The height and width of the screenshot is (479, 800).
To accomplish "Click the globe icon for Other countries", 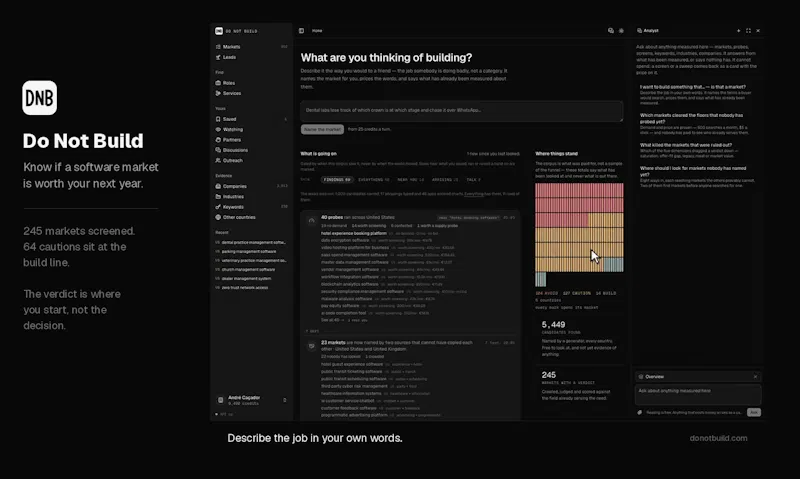I will point(218,217).
